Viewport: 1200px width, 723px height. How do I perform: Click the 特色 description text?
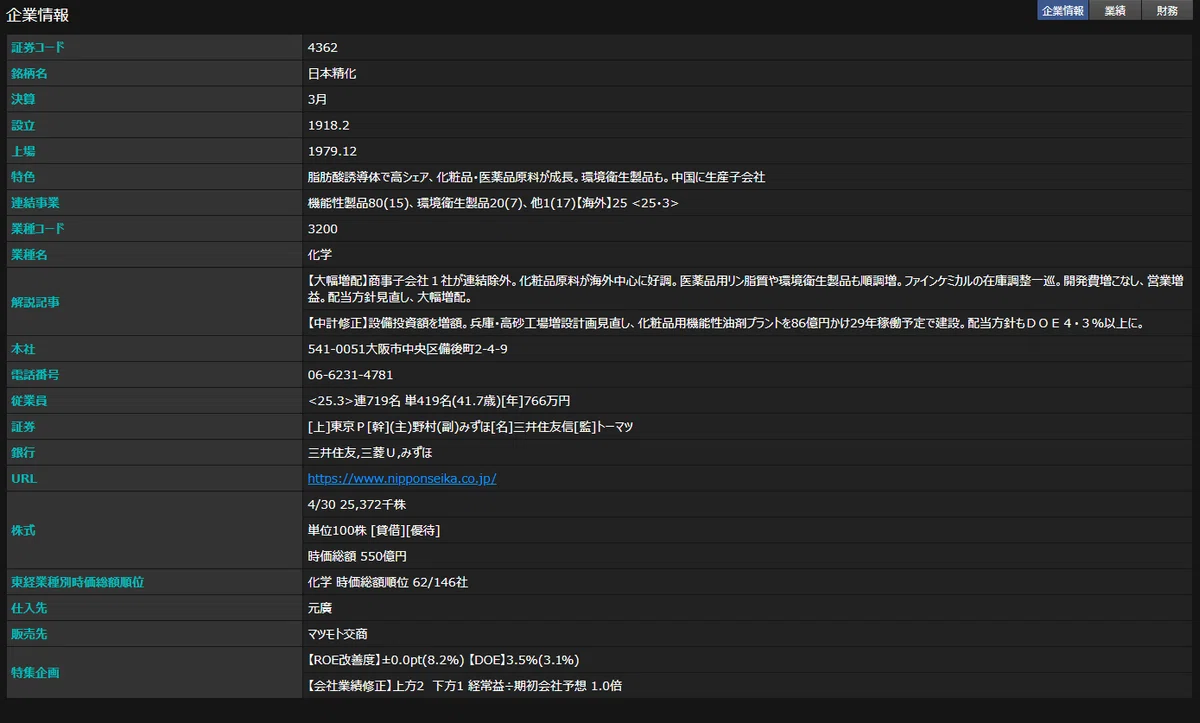pos(536,177)
